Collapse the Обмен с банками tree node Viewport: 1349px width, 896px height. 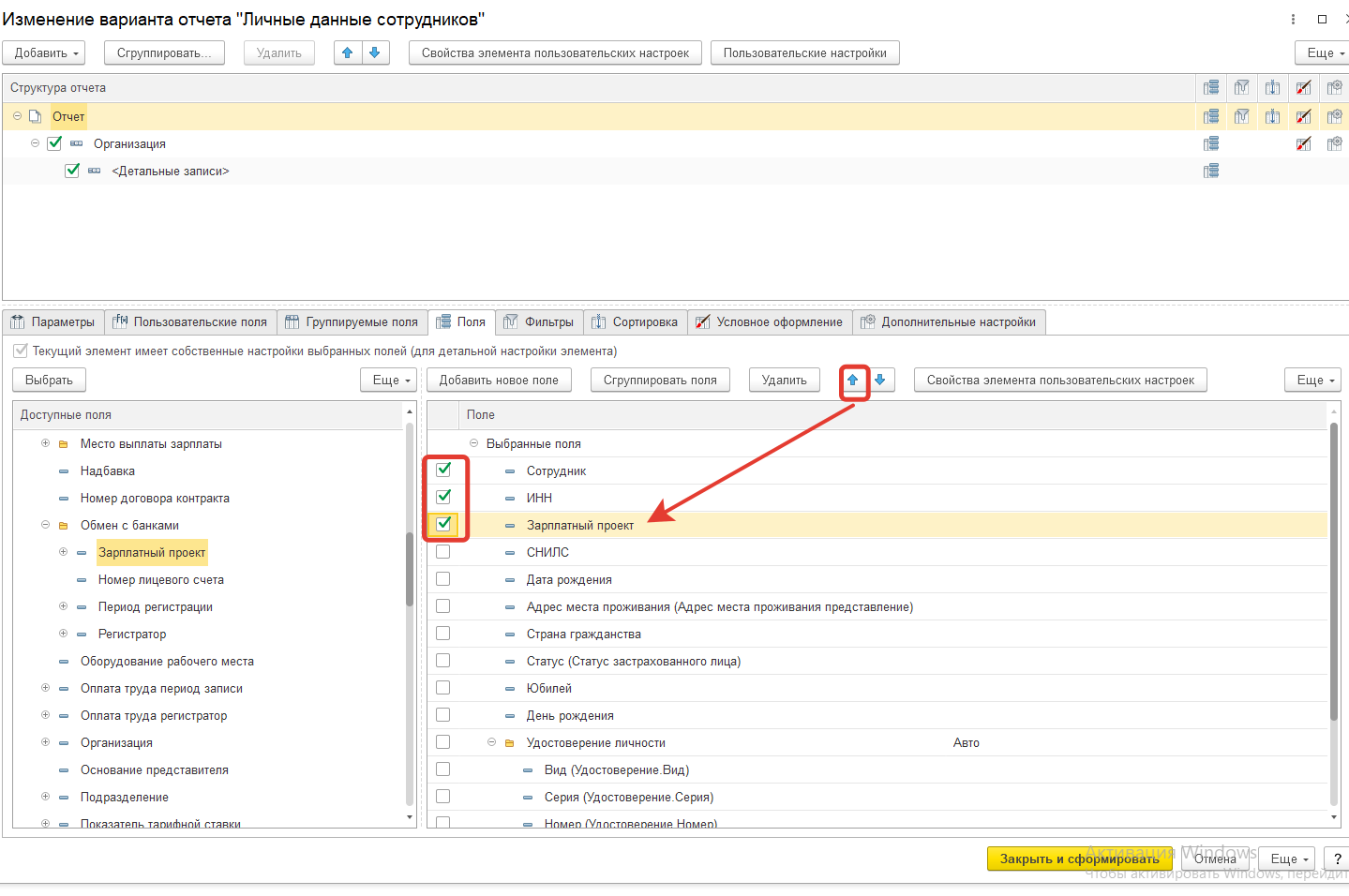pos(45,525)
